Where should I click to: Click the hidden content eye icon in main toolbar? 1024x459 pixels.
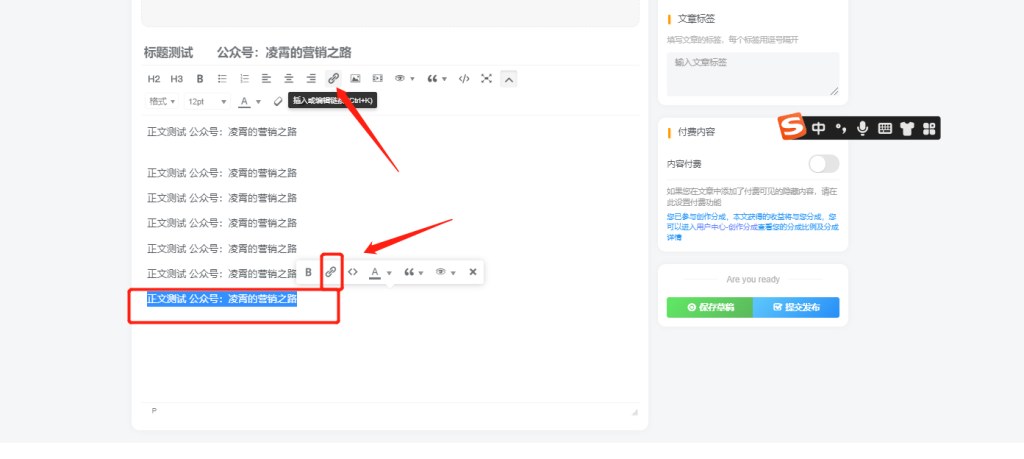tap(400, 79)
